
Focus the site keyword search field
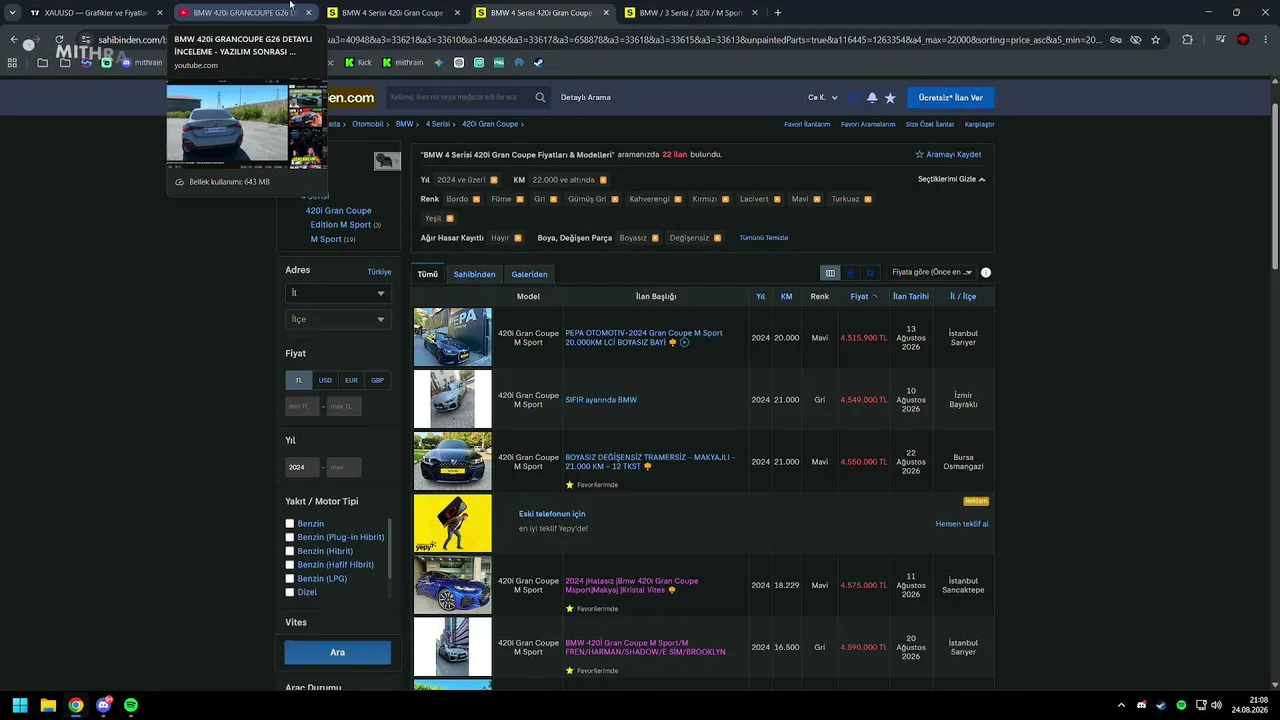coord(459,97)
